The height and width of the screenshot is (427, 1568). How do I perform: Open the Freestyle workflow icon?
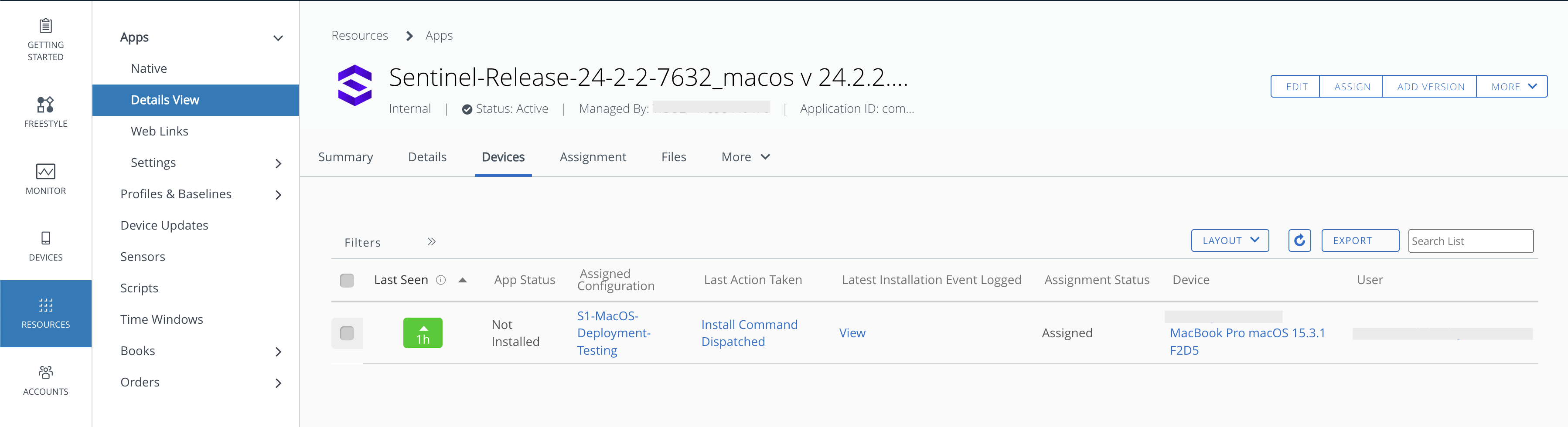pyautogui.click(x=46, y=104)
